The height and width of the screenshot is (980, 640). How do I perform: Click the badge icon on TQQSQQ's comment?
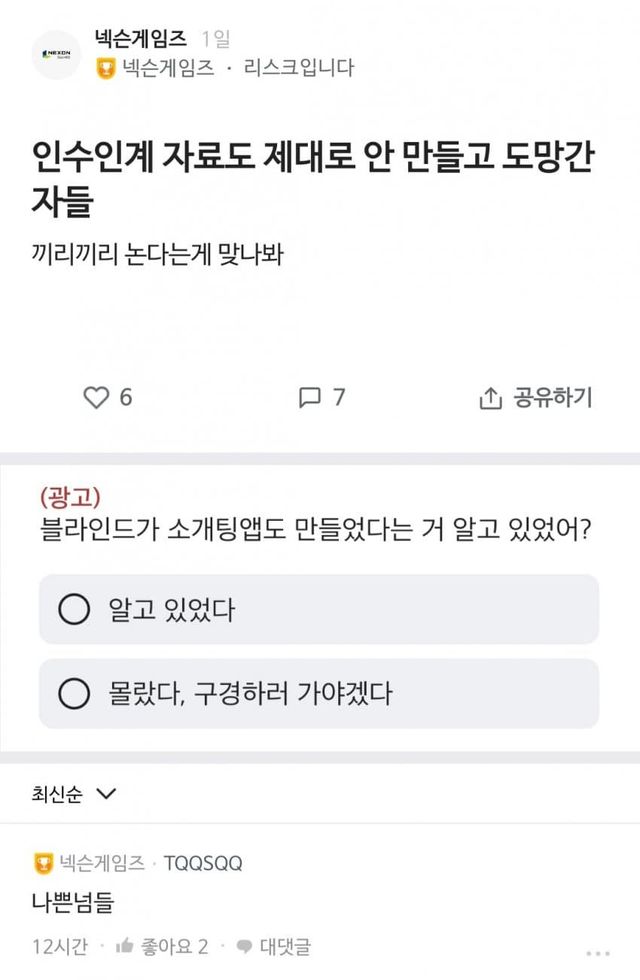coord(43,863)
